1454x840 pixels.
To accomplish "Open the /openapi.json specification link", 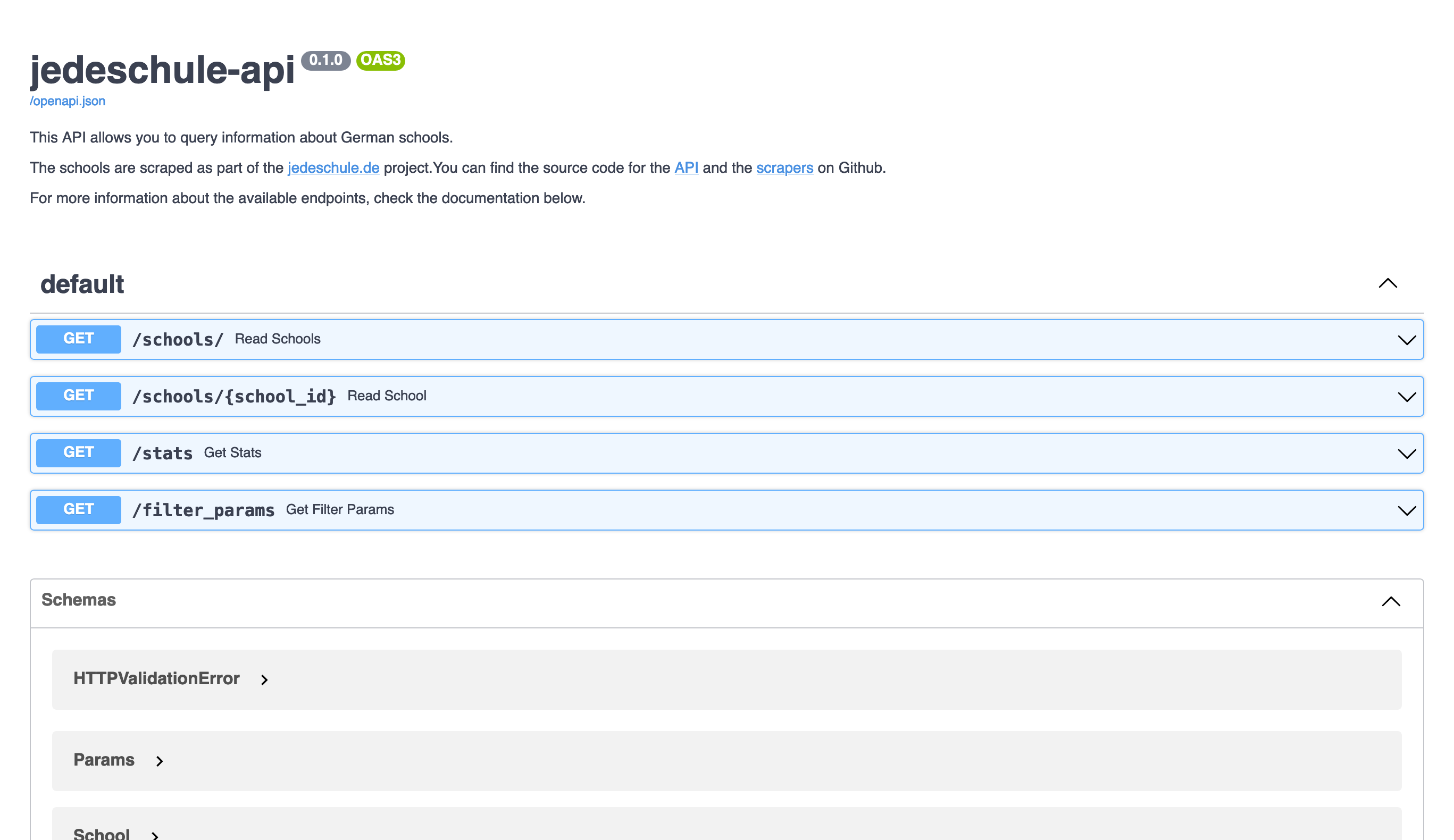I will [67, 100].
